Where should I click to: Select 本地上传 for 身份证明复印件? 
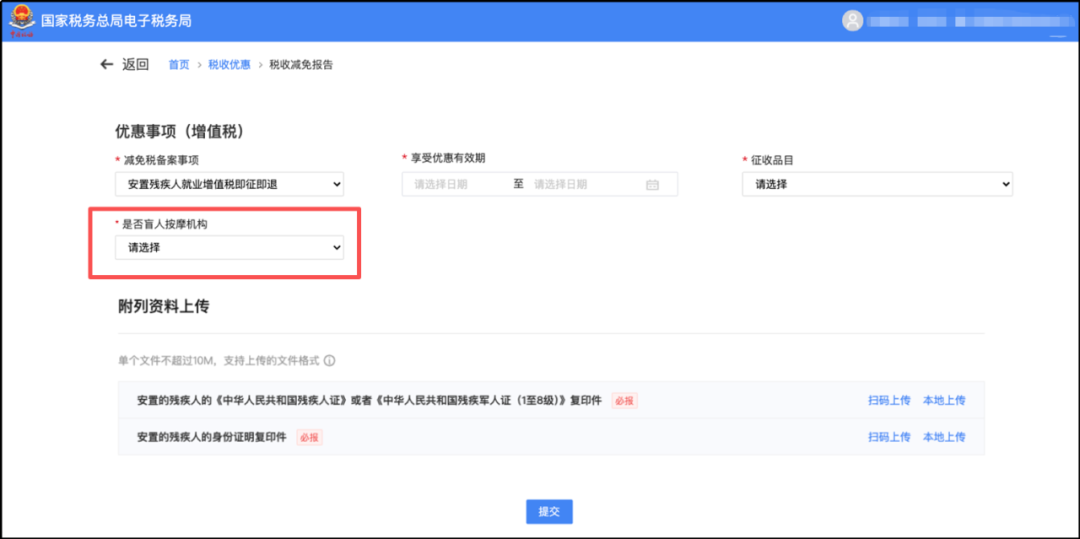944,437
